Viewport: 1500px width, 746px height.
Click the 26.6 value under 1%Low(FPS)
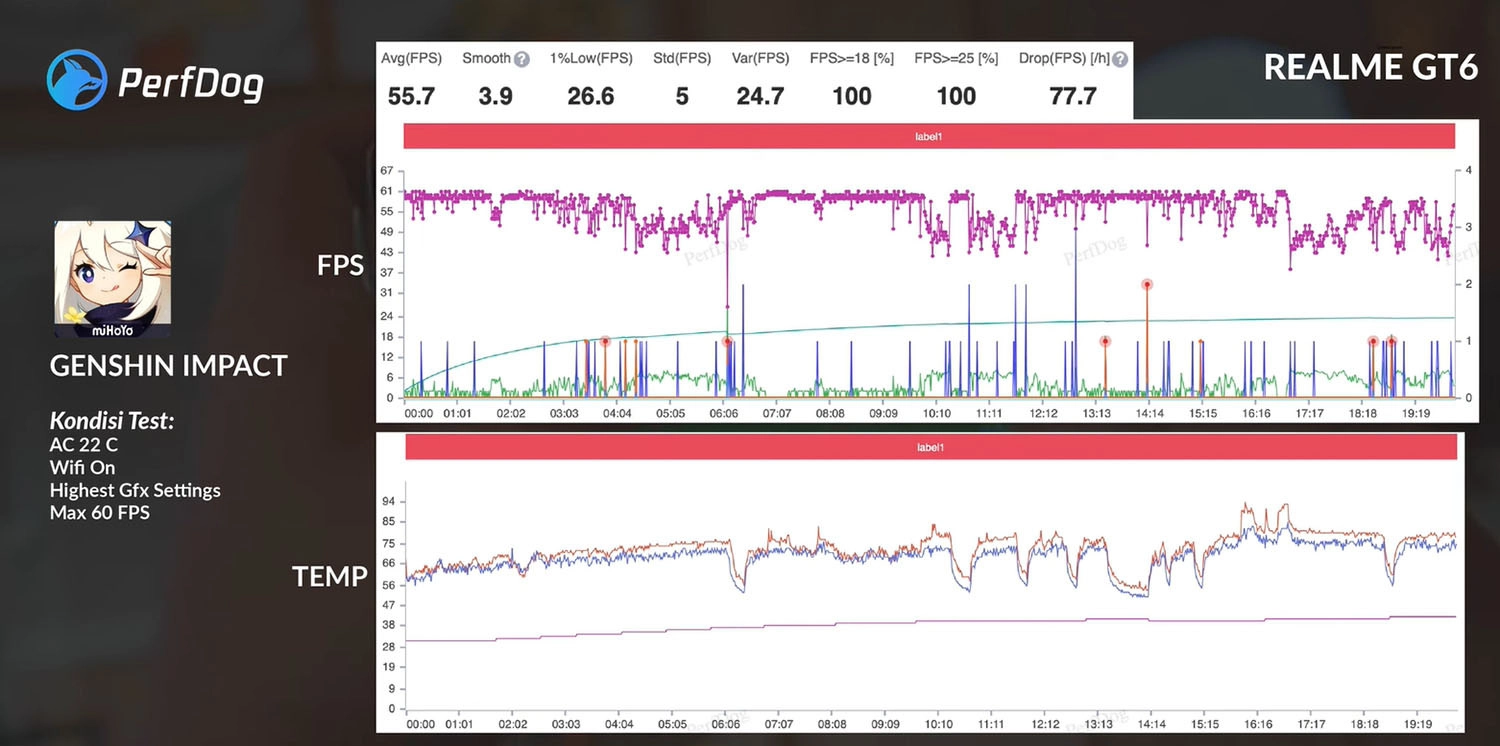[x=591, y=96]
